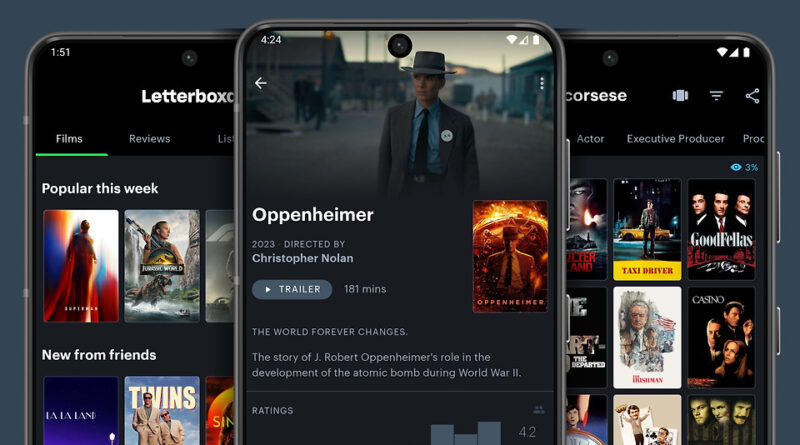
Task: Switch to the Reviews tab
Action: click(x=149, y=139)
